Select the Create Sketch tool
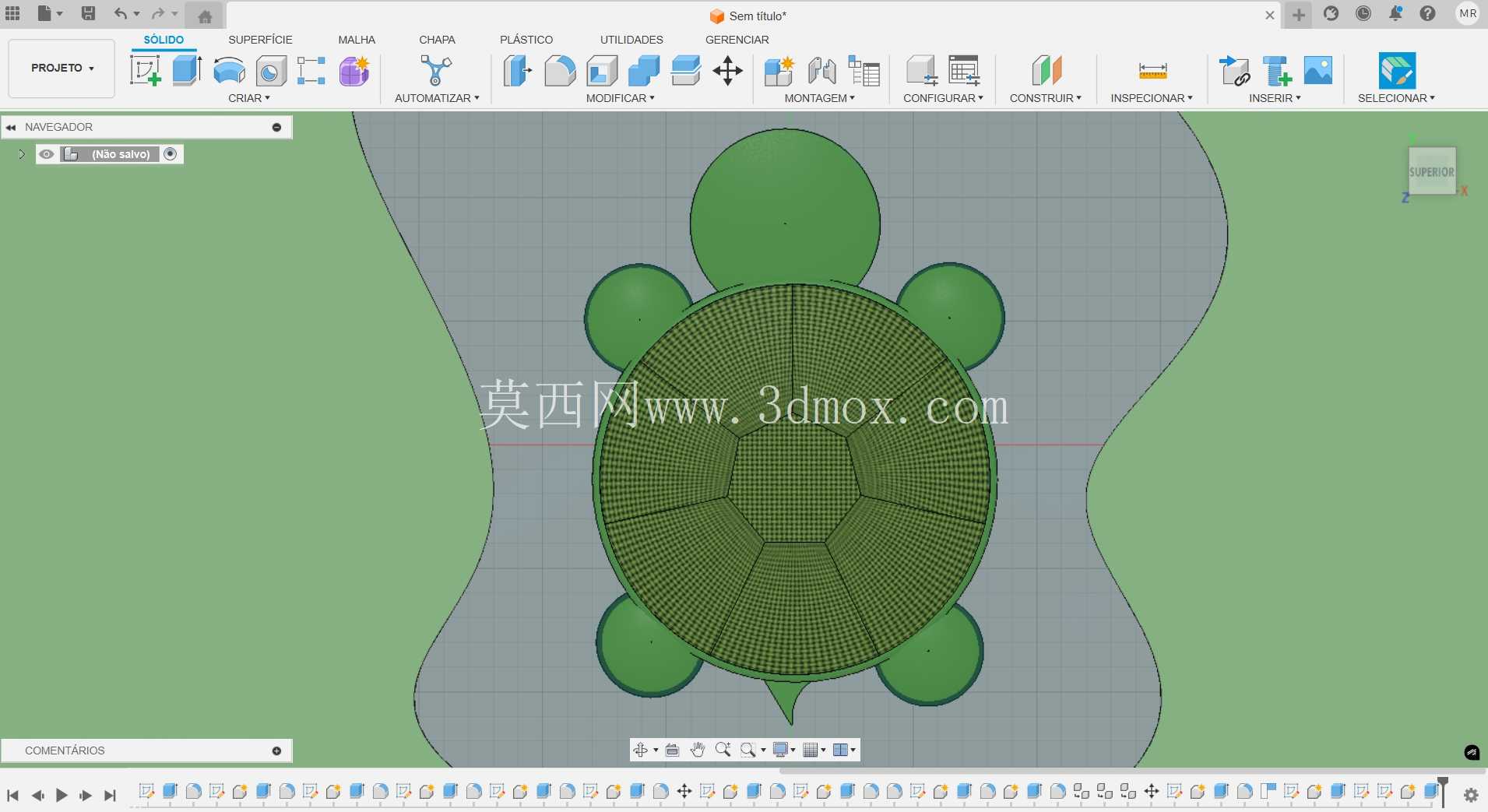This screenshot has height=812, width=1488. 146,70
